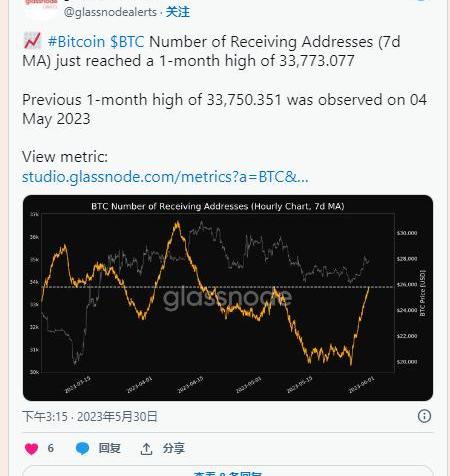Click the chart title BTC Number of Receiving Addresses
450x476 pixels.
[x=218, y=206]
